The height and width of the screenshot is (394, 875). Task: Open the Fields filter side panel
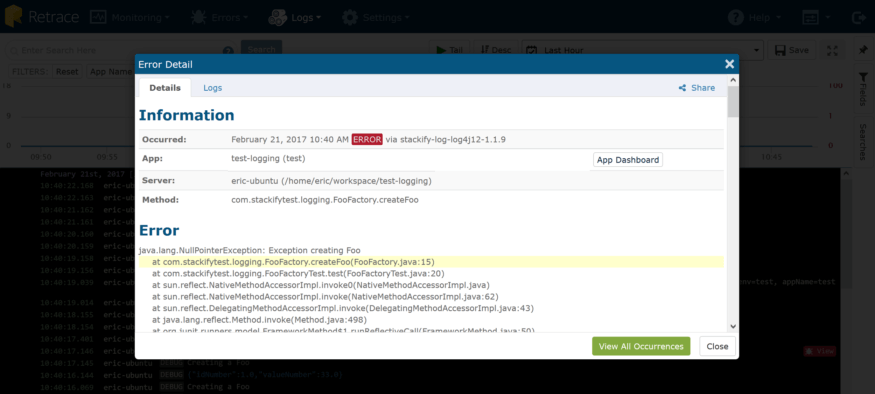863,89
